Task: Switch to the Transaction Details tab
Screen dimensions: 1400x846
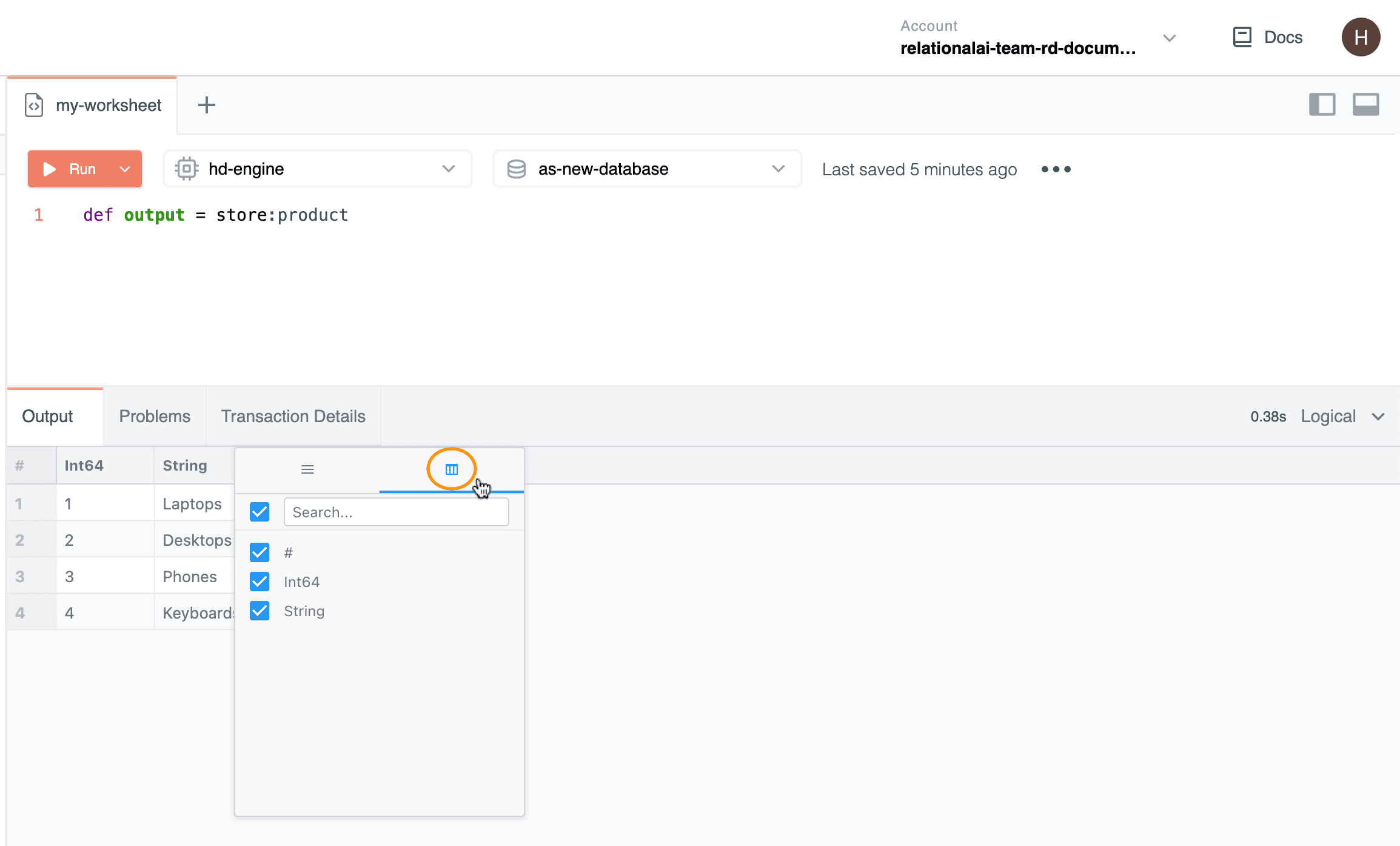Action: 293,417
